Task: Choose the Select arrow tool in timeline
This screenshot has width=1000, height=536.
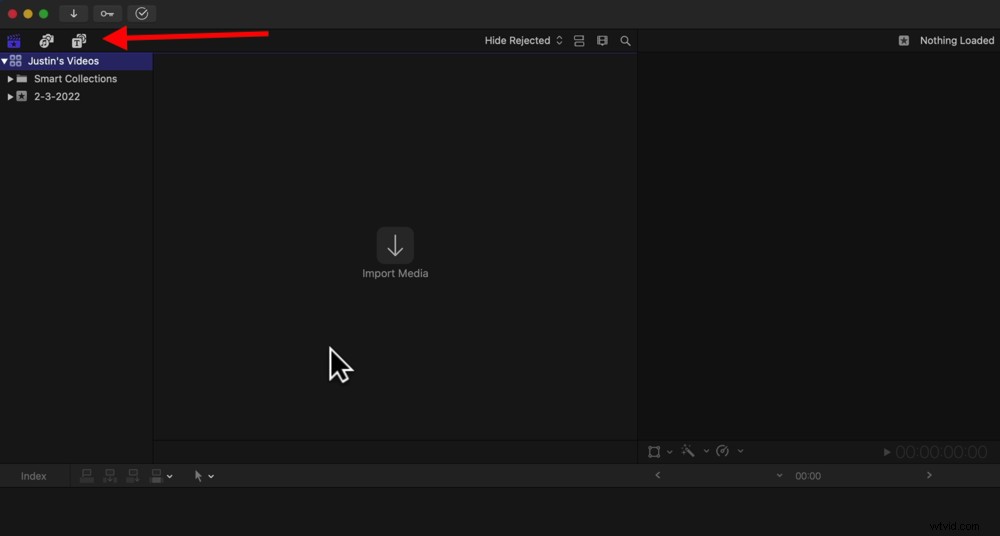Action: pos(198,476)
